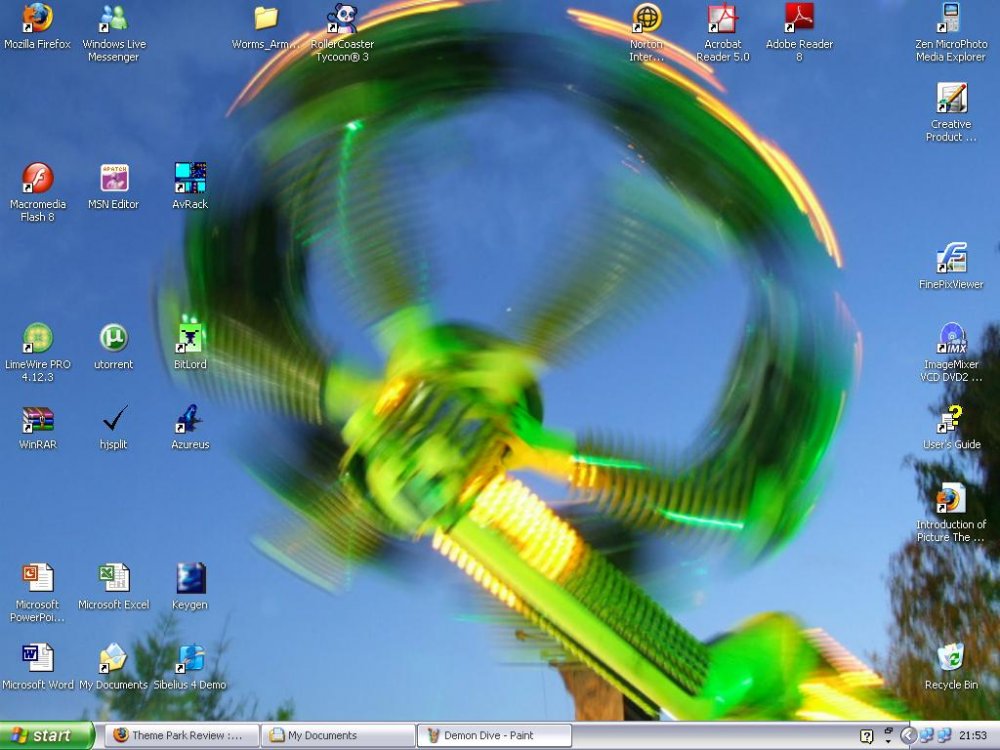Open the Worms_Arm folder

262,18
